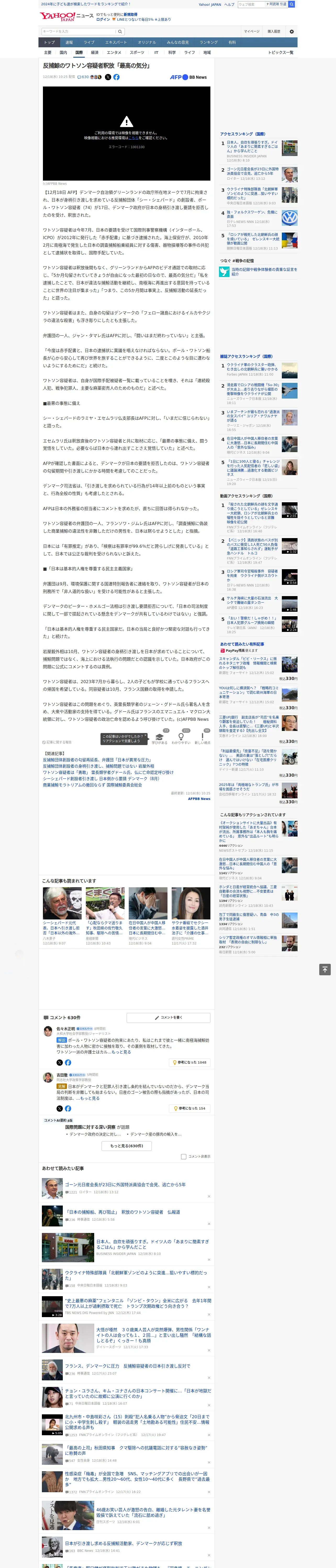This screenshot has height=1568, width=336.
Task: Click the コメントを書く button
Action: [168, 1017]
